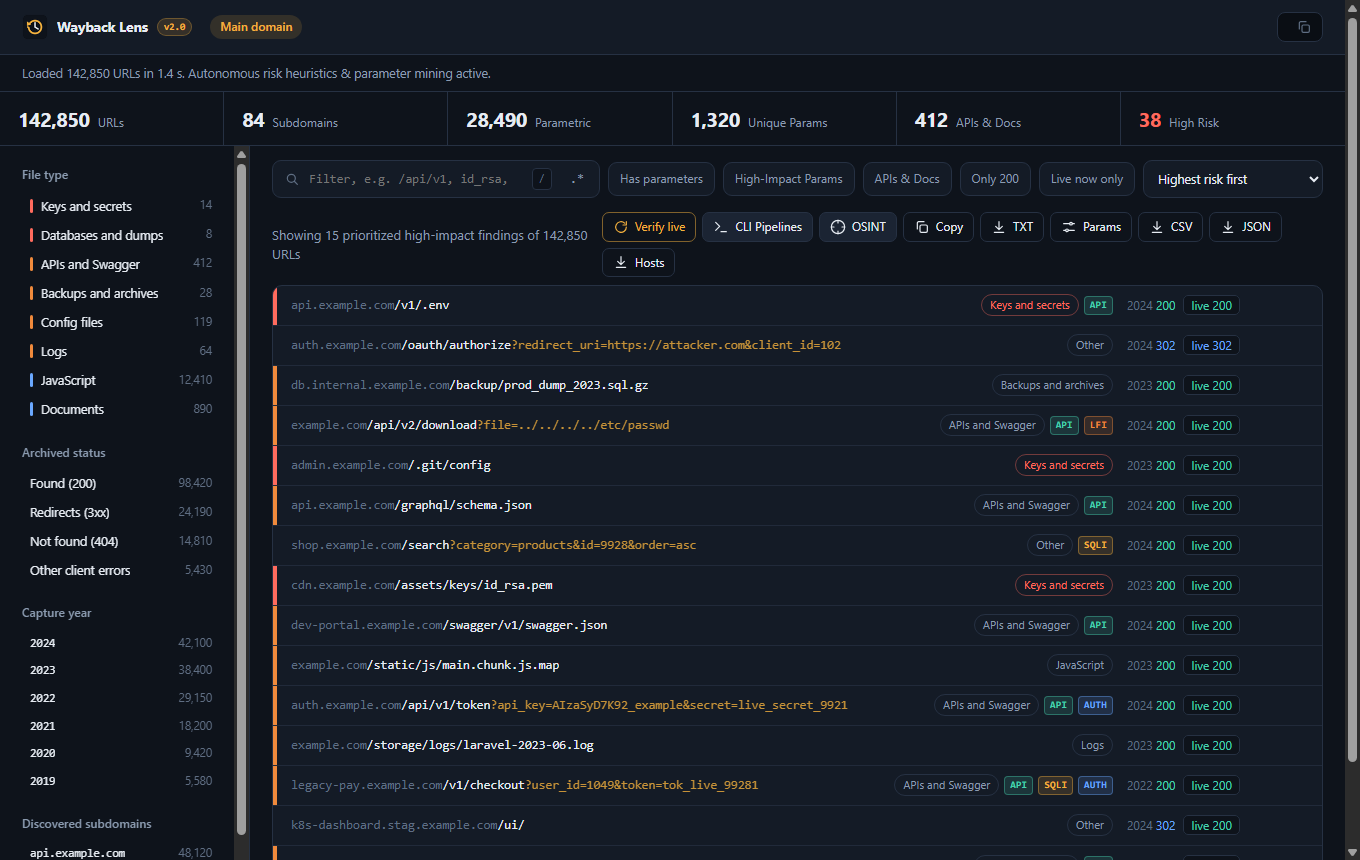
Task: Filter archived status by Found (200)
Action: tap(121, 483)
